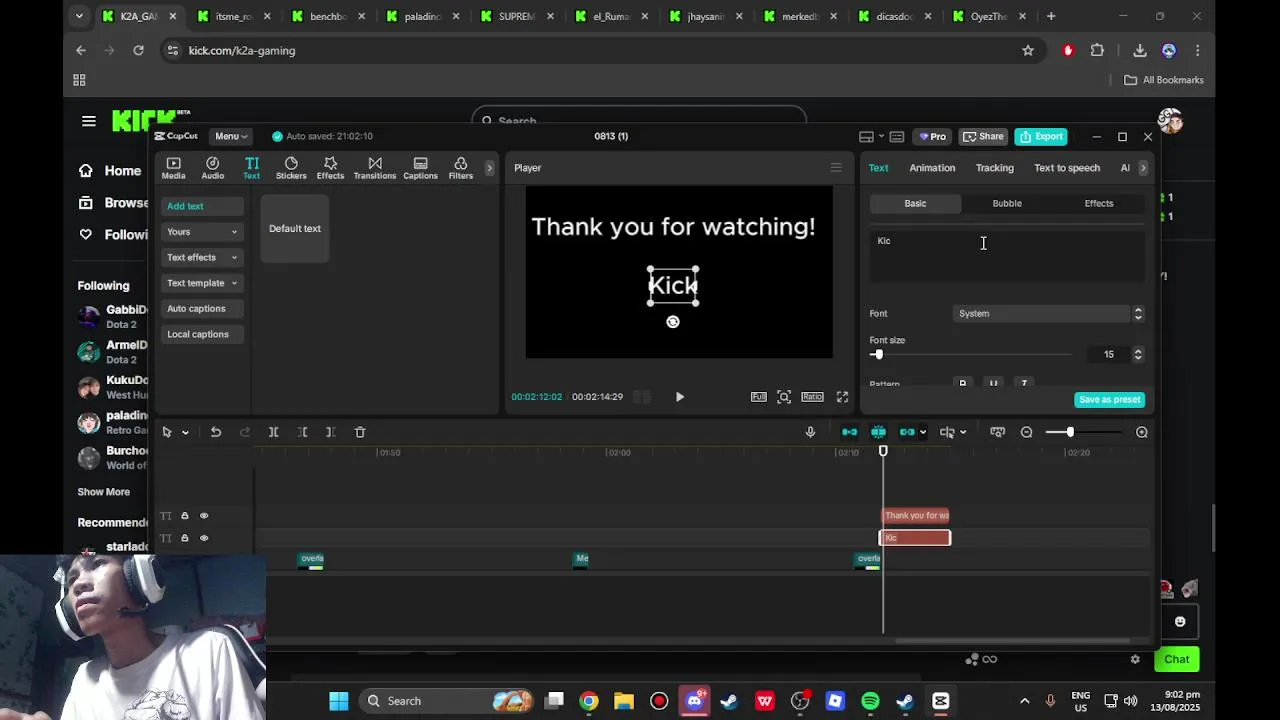Screen dimensions: 1280x720
Task: Click the player Ratio button
Action: [812, 397]
